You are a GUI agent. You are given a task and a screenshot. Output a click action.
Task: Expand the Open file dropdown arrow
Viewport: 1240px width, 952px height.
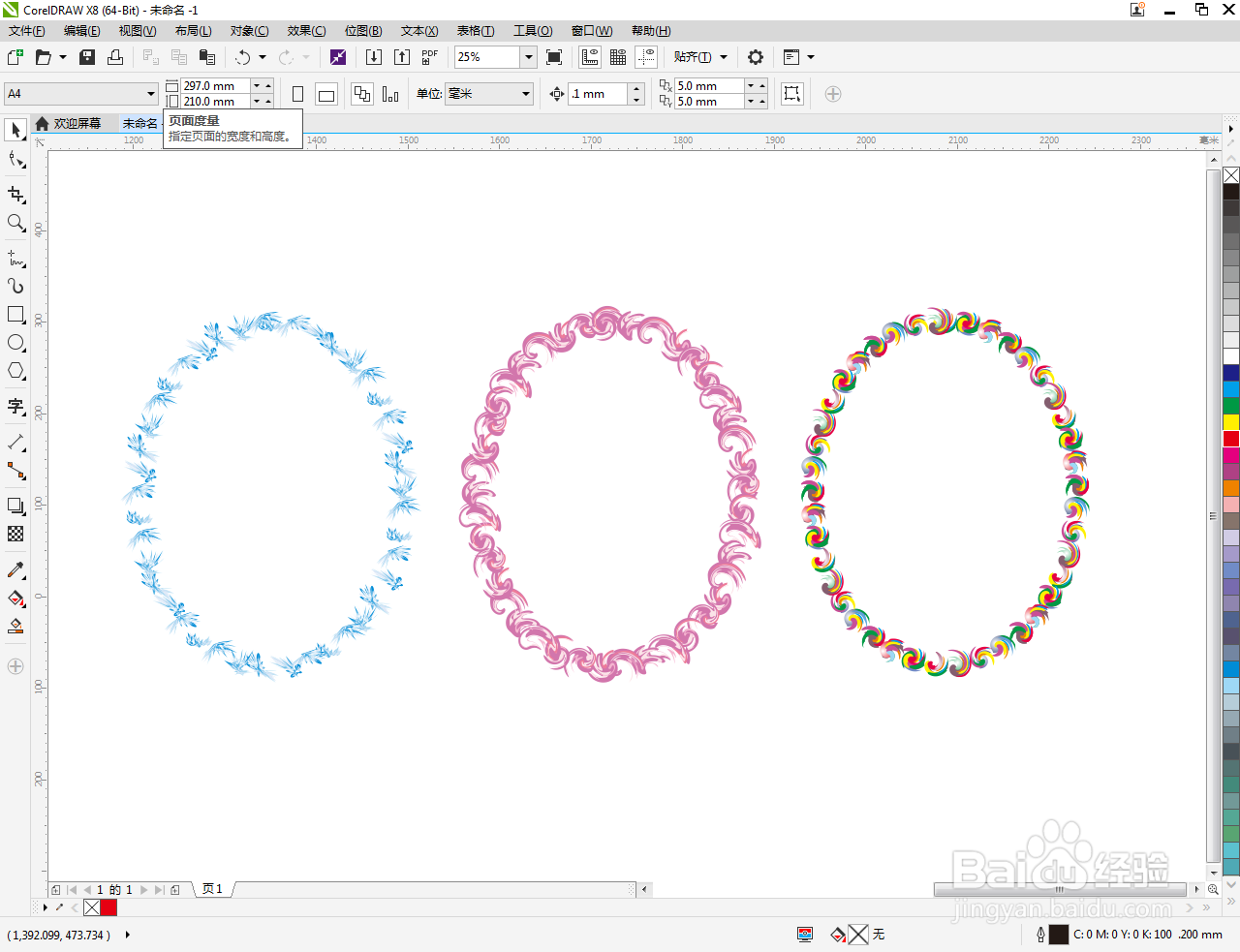pyautogui.click(x=63, y=57)
